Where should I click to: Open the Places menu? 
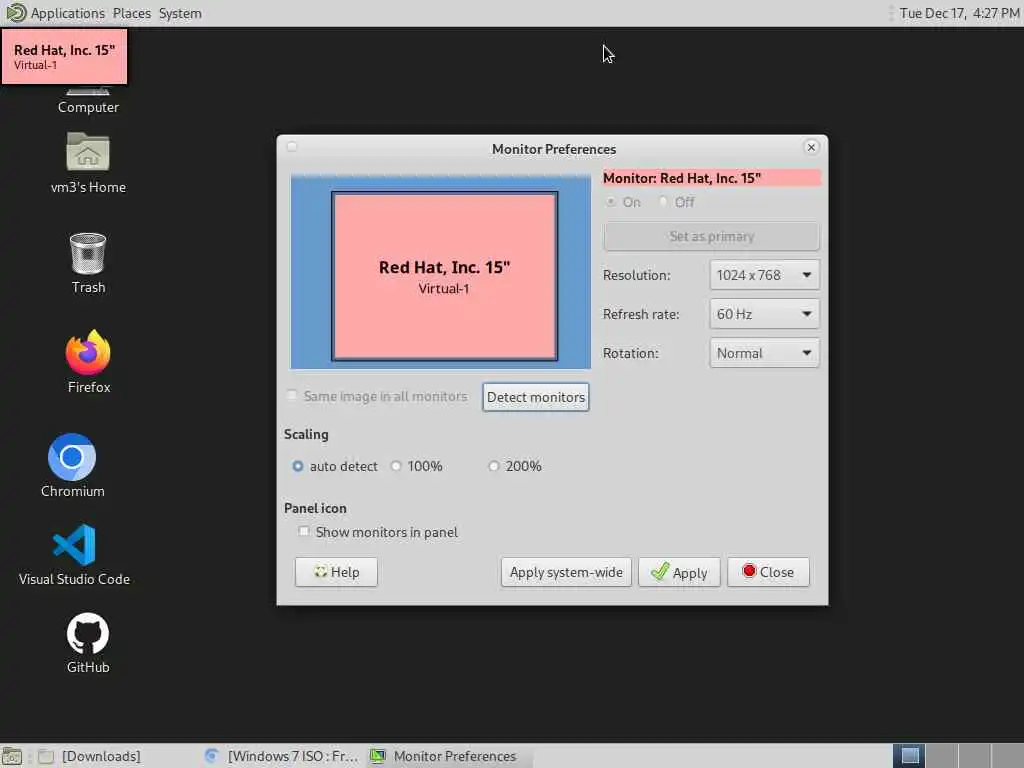tap(131, 13)
